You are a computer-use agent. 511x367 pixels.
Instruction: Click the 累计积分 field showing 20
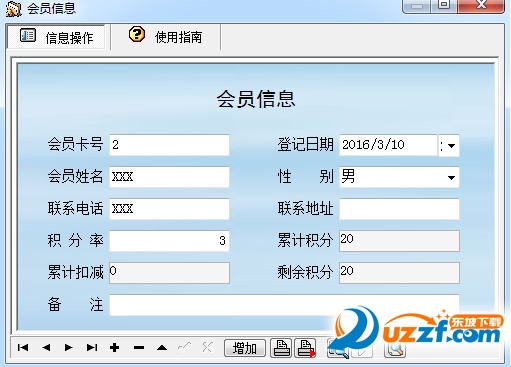[399, 241]
